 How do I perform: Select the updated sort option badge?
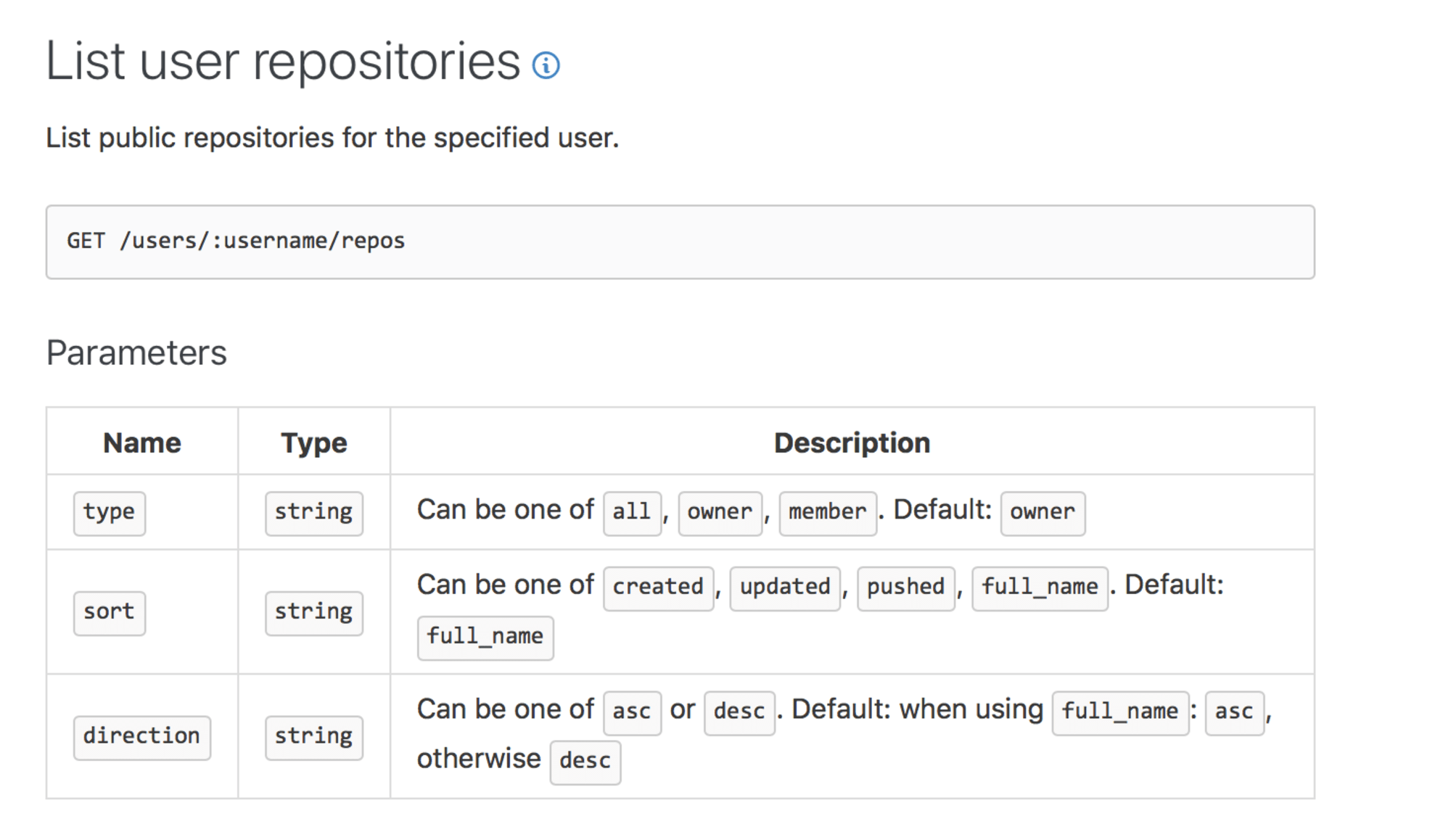click(x=784, y=588)
